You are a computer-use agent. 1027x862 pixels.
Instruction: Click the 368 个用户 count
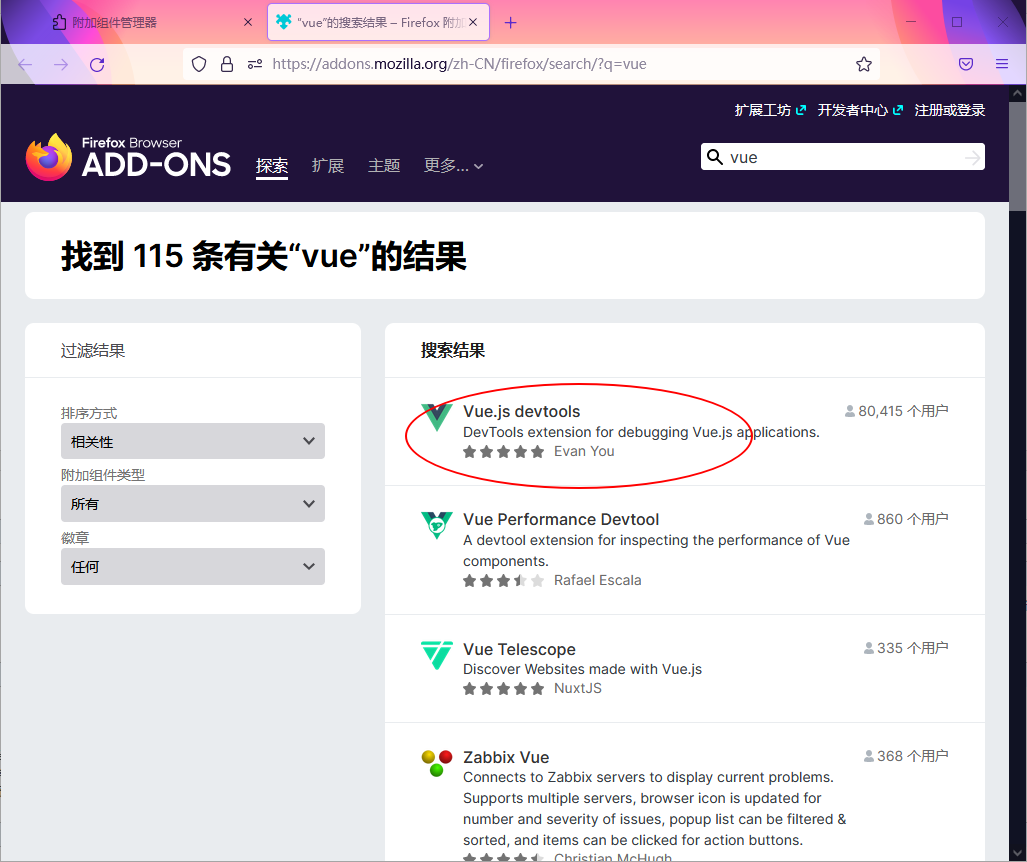(906, 757)
